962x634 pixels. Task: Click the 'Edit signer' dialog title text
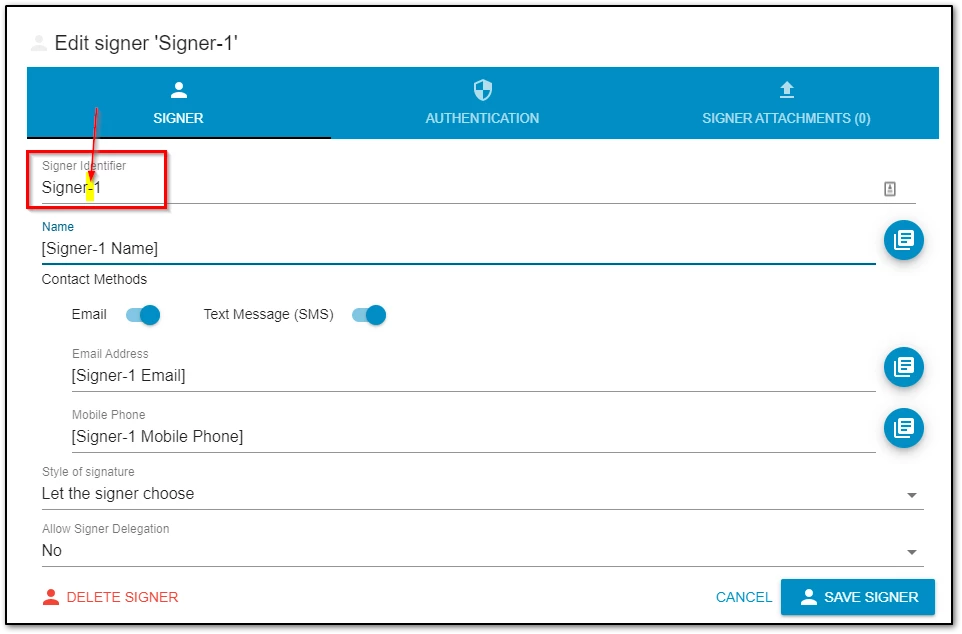click(x=146, y=44)
